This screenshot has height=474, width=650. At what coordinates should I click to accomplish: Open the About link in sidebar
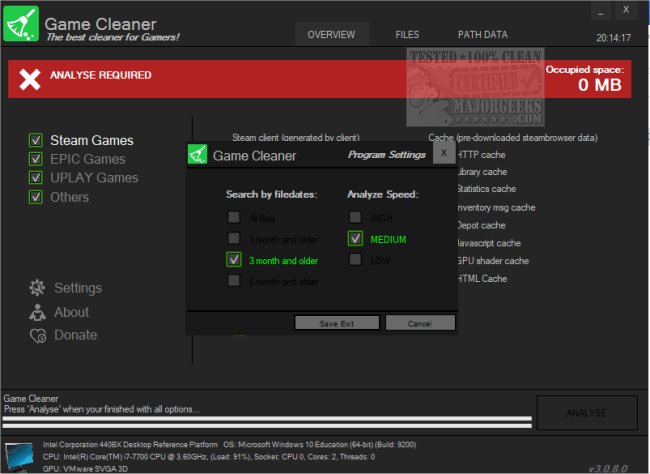pyautogui.click(x=71, y=312)
